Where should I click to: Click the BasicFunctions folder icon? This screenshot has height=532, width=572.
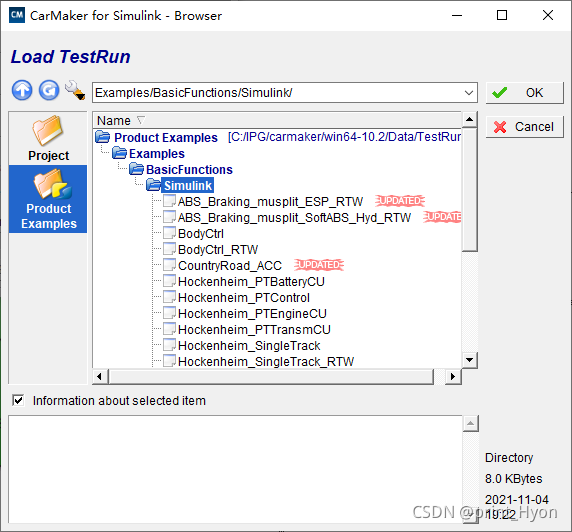click(x=136, y=169)
